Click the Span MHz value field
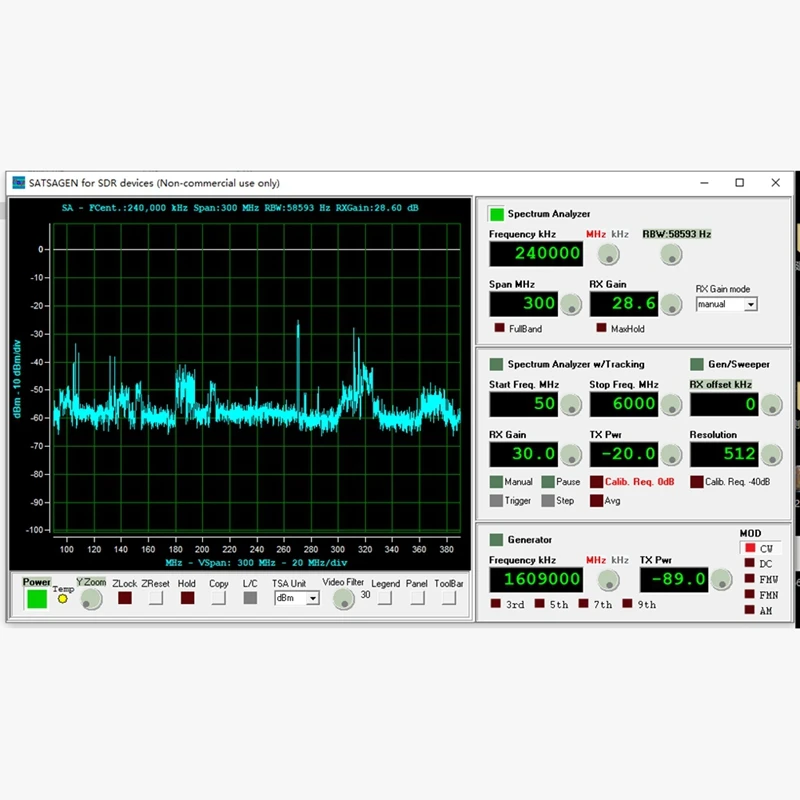The image size is (800, 800). [x=523, y=304]
